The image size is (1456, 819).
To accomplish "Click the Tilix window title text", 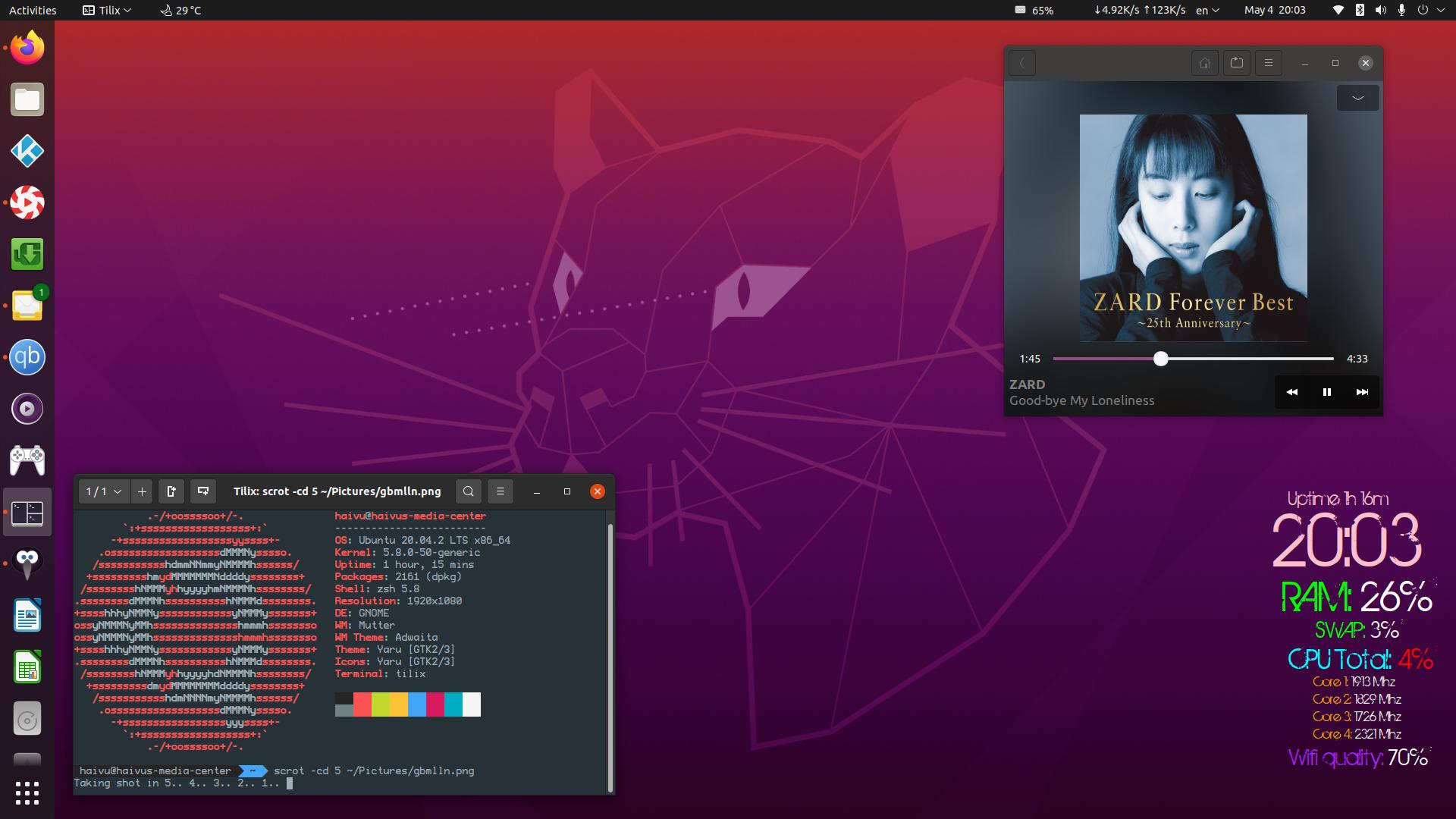I will point(337,491).
